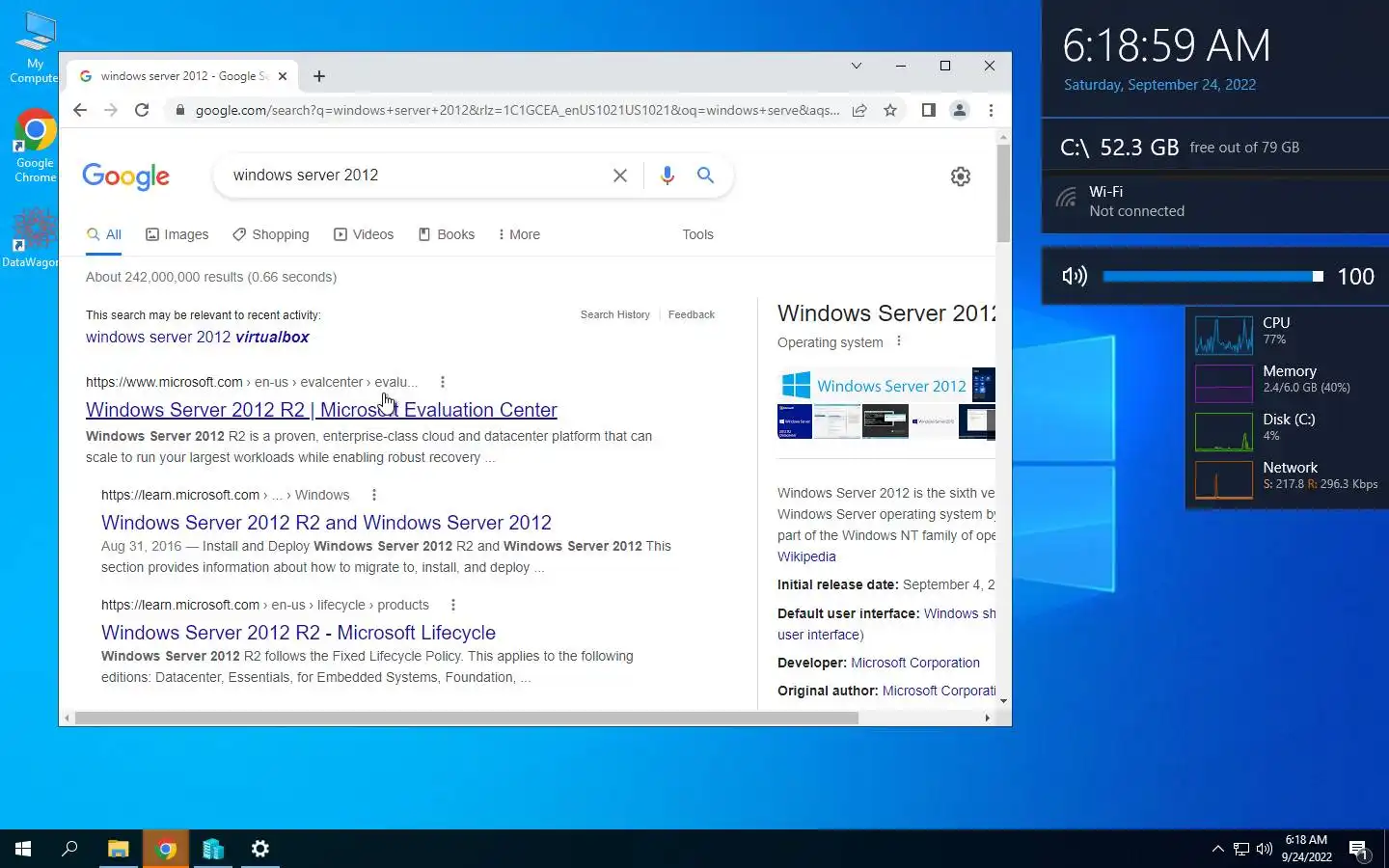
Task: Click the Feedback link
Action: click(692, 314)
